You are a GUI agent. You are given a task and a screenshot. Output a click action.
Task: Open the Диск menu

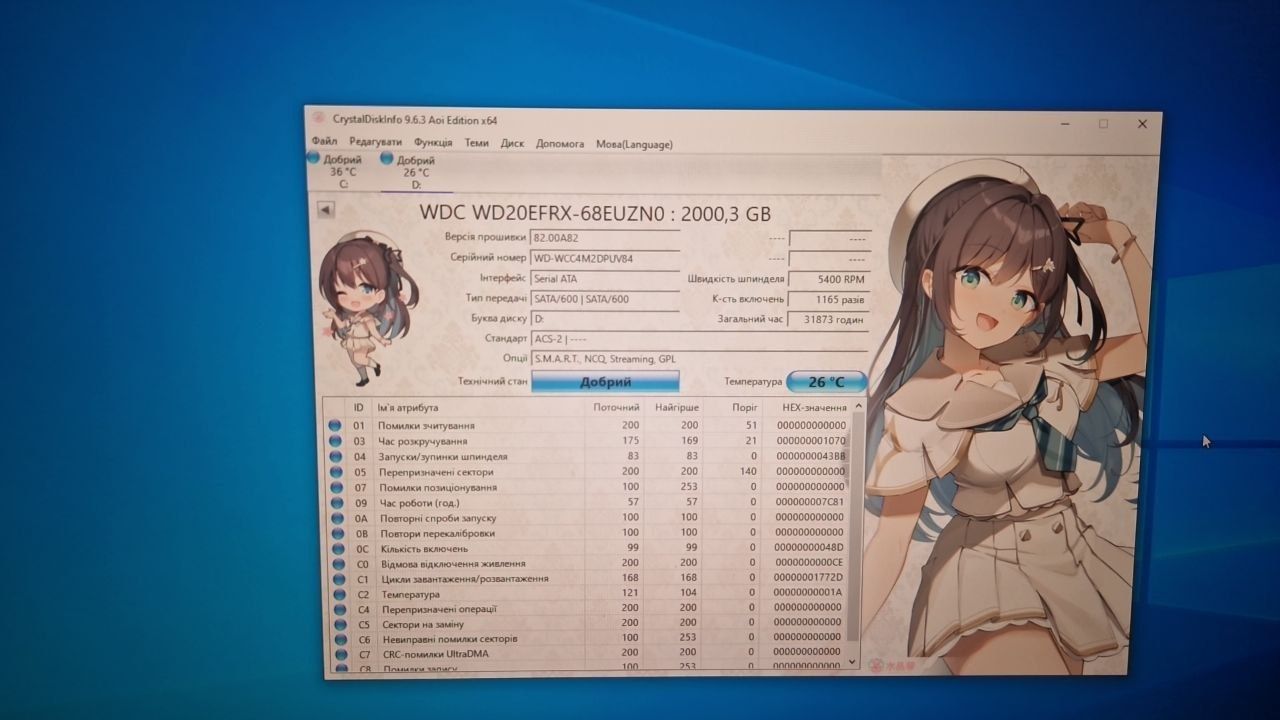click(x=512, y=144)
